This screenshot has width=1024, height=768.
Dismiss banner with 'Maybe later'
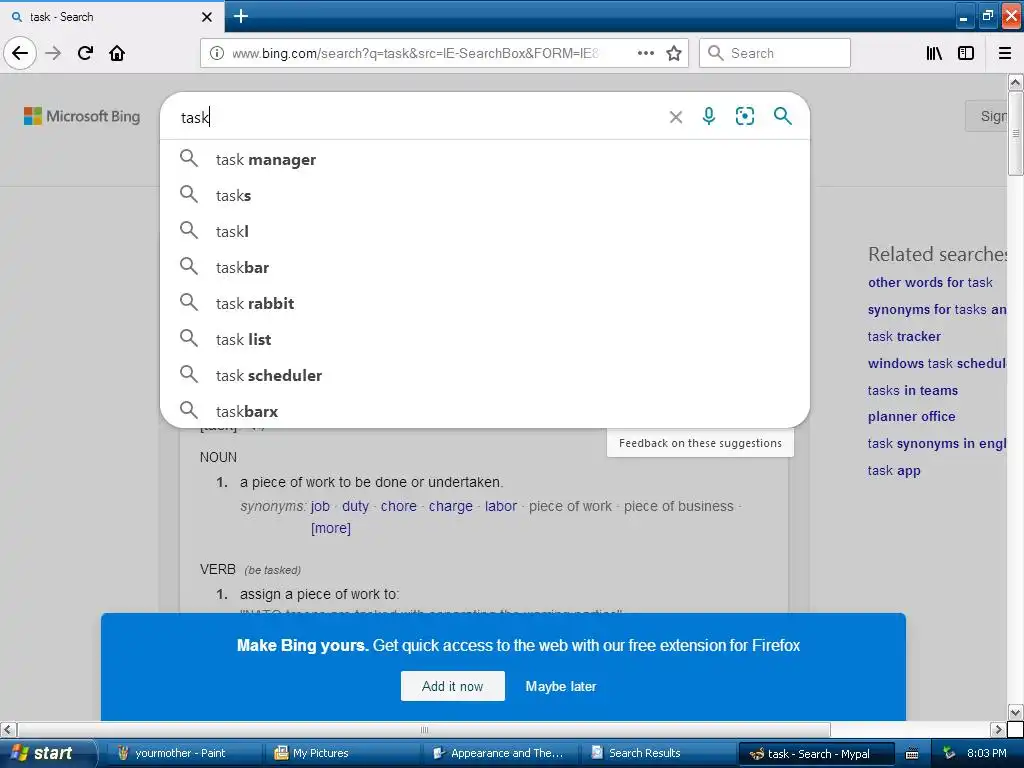[560, 686]
